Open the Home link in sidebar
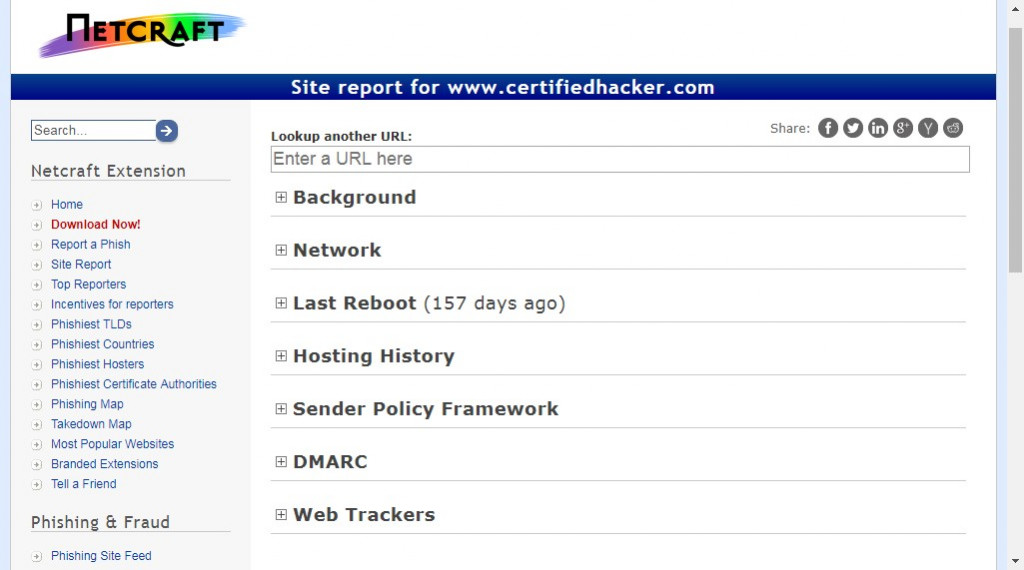 (x=67, y=204)
